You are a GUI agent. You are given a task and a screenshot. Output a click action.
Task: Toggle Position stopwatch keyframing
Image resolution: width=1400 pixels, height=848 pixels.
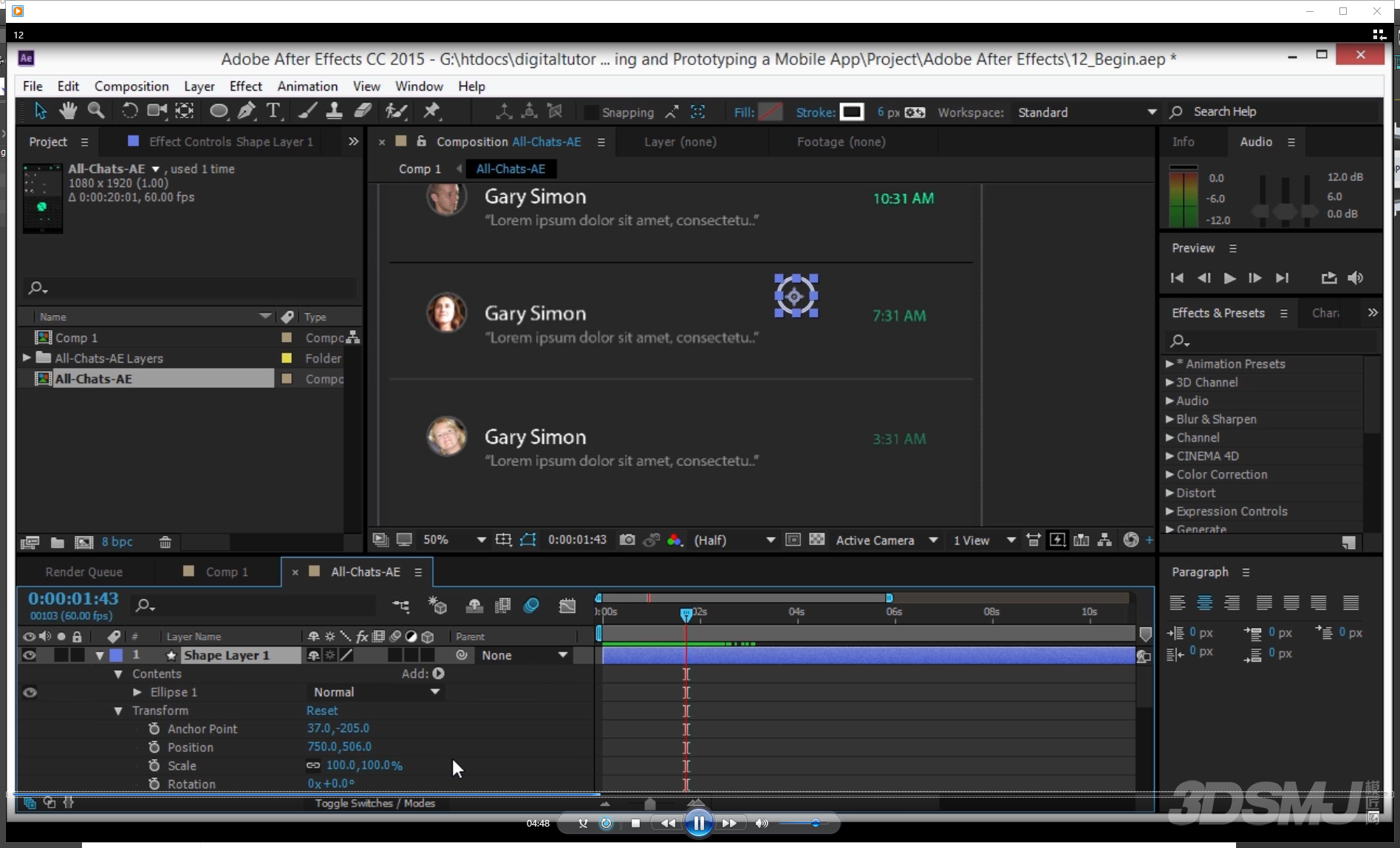154,747
